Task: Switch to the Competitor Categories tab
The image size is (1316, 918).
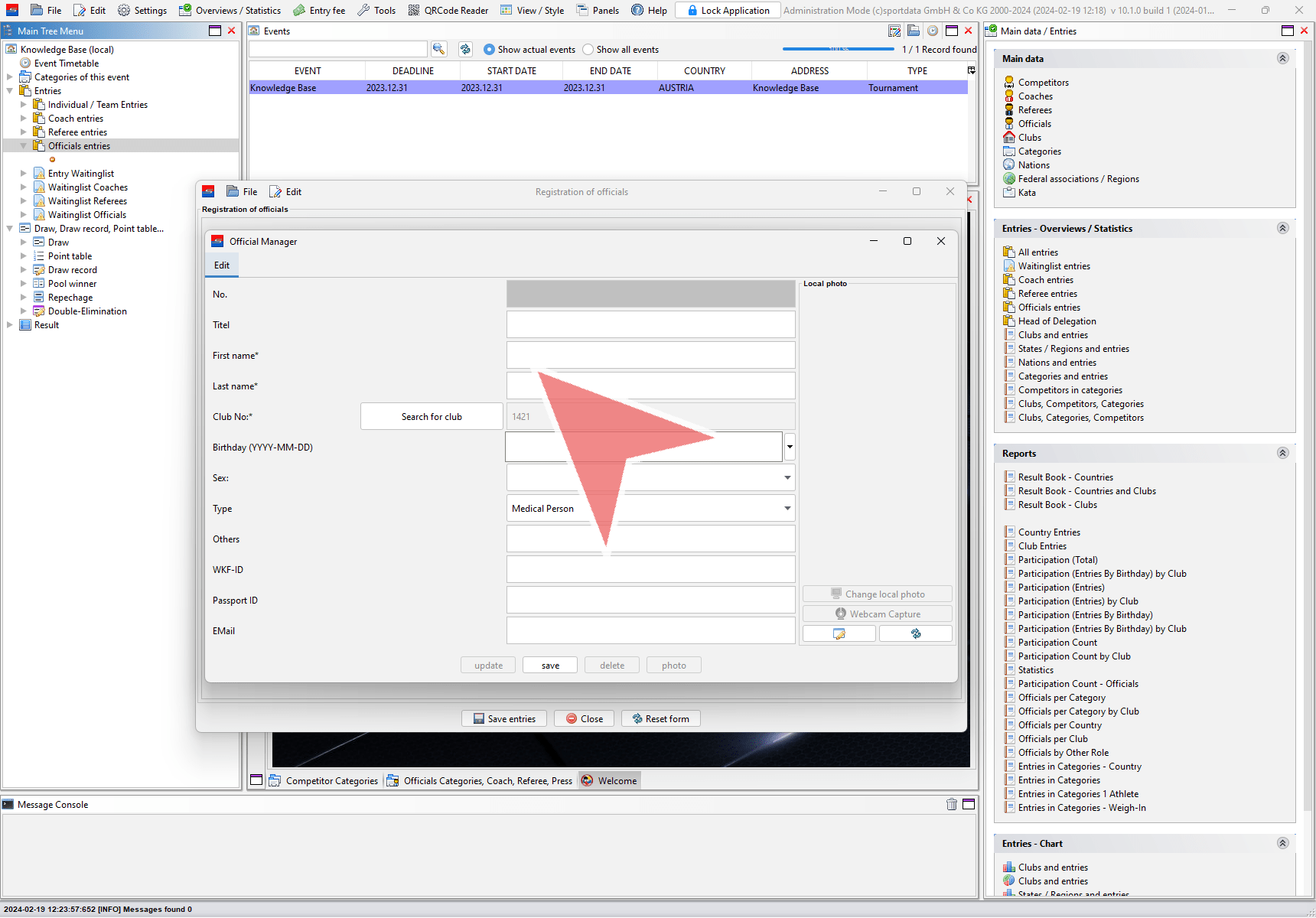Action: (324, 780)
